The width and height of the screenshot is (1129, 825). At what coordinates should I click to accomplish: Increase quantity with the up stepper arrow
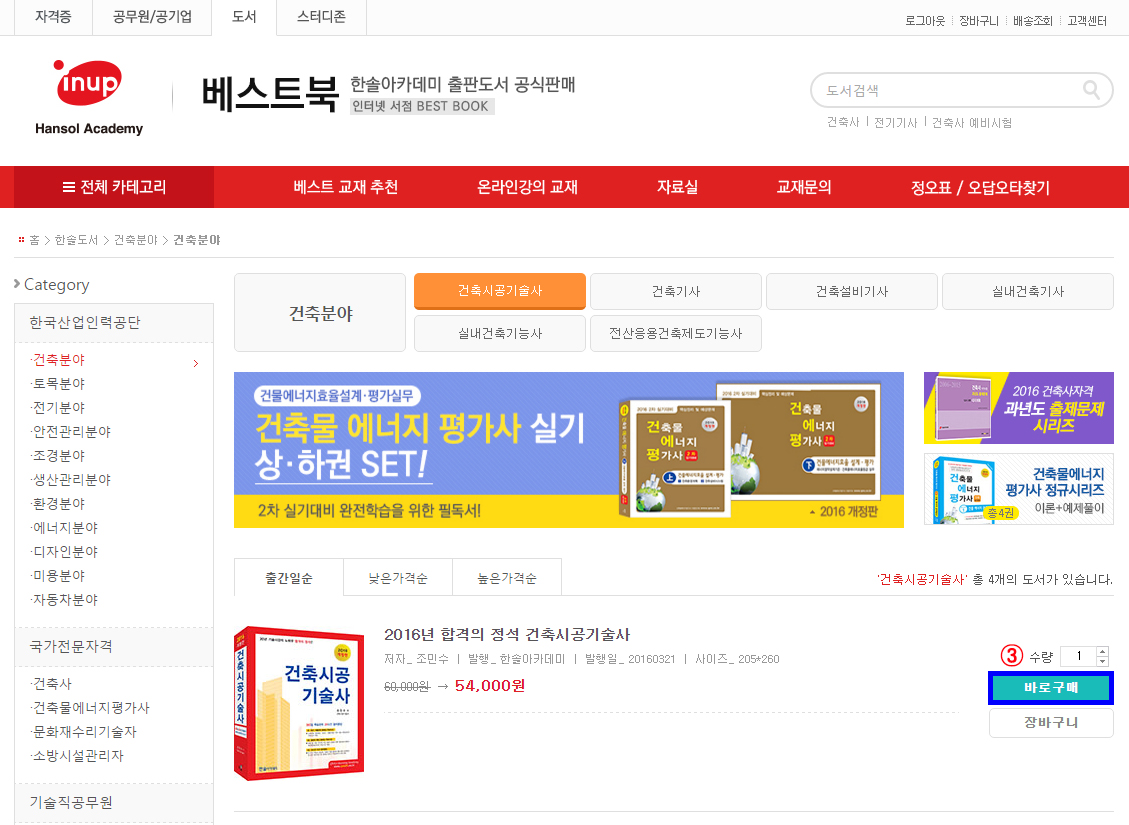pyautogui.click(x=1102, y=652)
